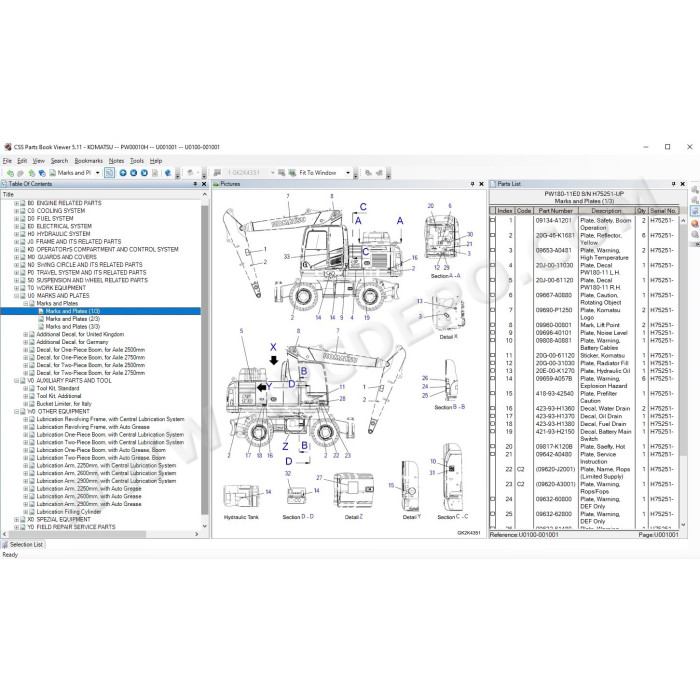Image resolution: width=700 pixels, height=700 pixels.
Task: Tick checkbox for part 20J-00-11030
Action: click(x=492, y=265)
